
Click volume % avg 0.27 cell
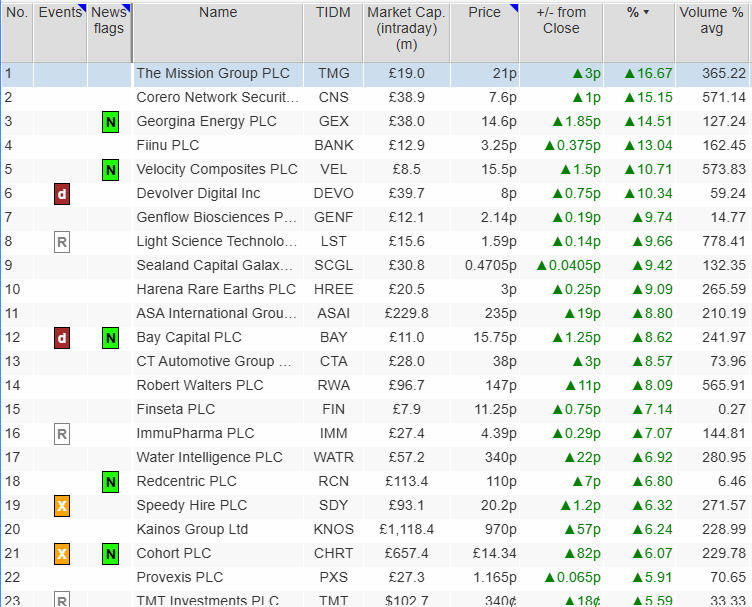(x=711, y=409)
